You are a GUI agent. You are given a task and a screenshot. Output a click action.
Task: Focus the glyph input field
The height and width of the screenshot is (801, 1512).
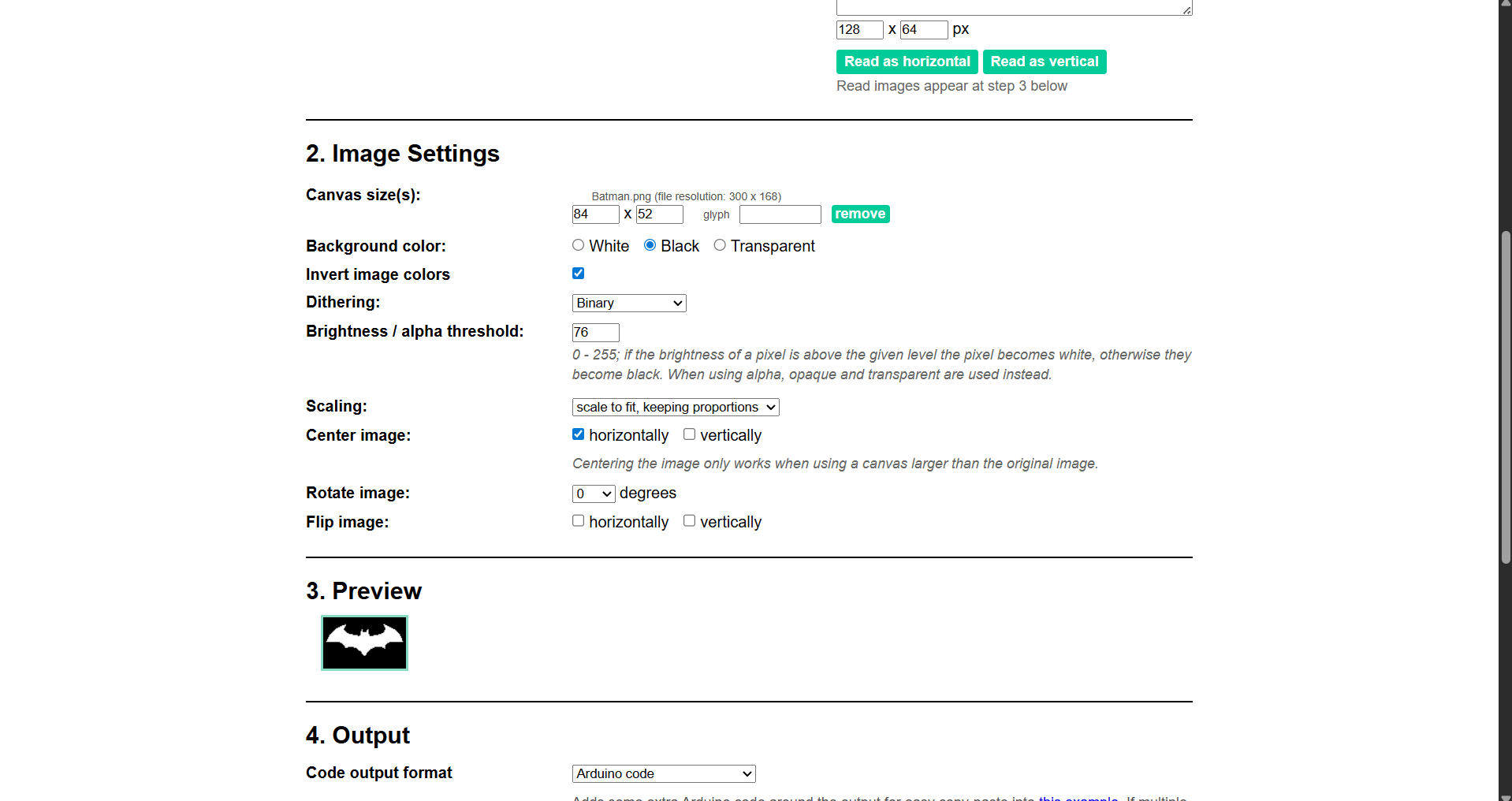pyautogui.click(x=780, y=214)
